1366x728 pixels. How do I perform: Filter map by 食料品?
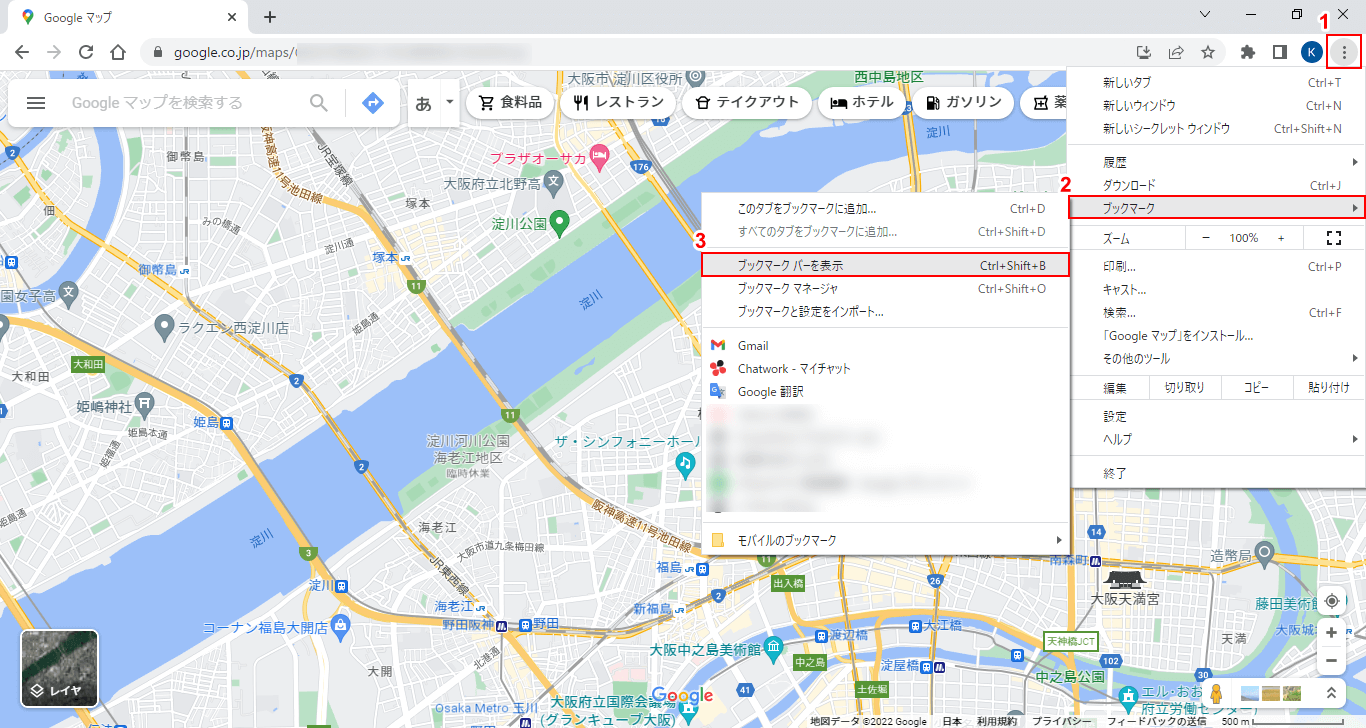[510, 102]
